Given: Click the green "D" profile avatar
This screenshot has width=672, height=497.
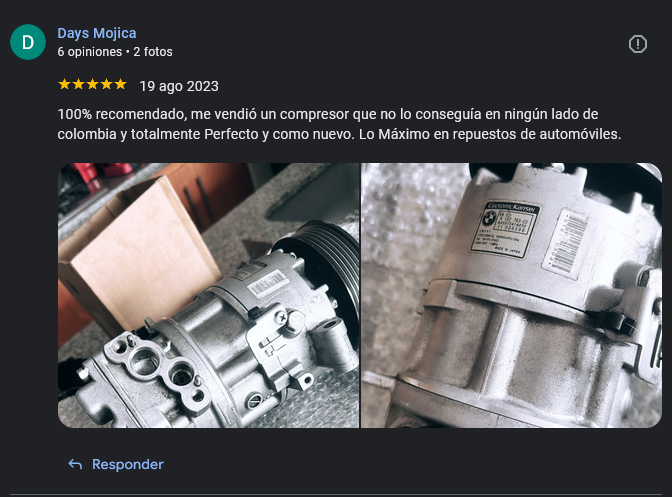Looking at the screenshot, I should 28,42.
